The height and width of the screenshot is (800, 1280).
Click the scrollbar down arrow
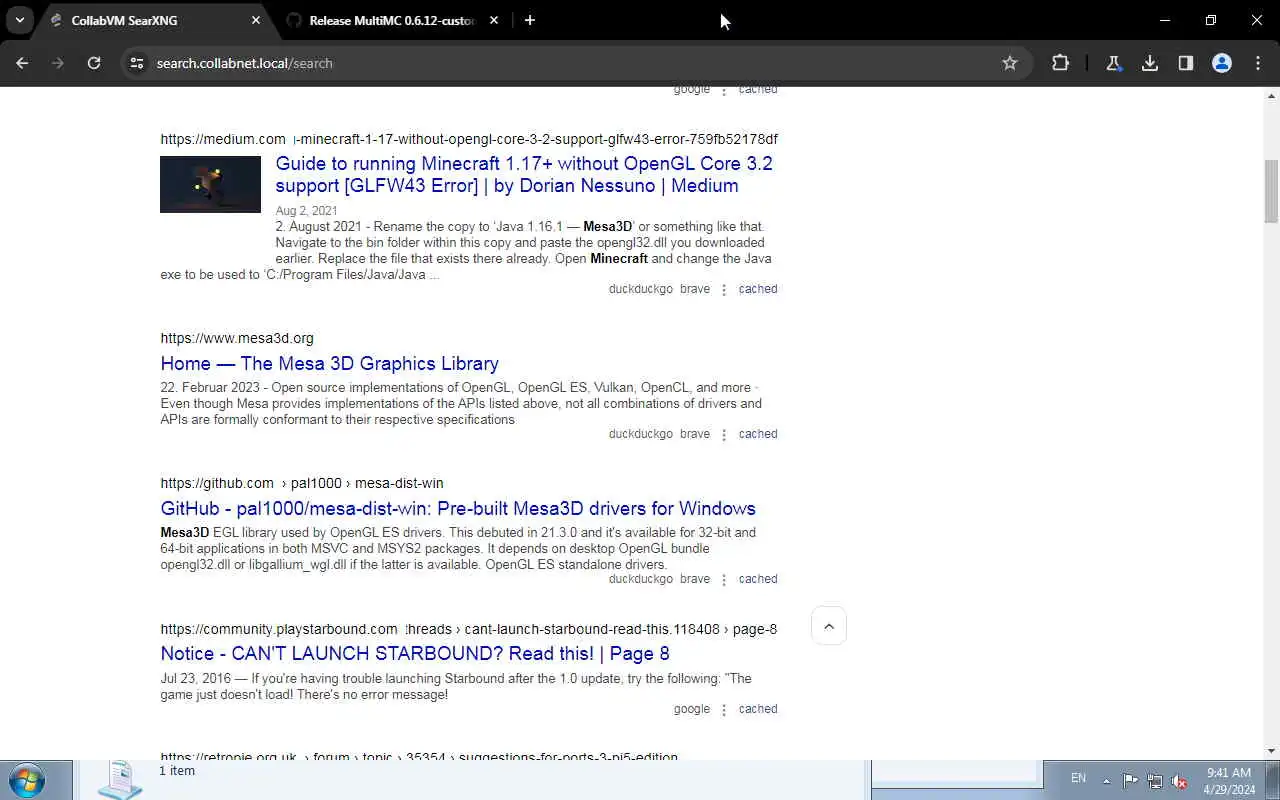tap(1271, 751)
